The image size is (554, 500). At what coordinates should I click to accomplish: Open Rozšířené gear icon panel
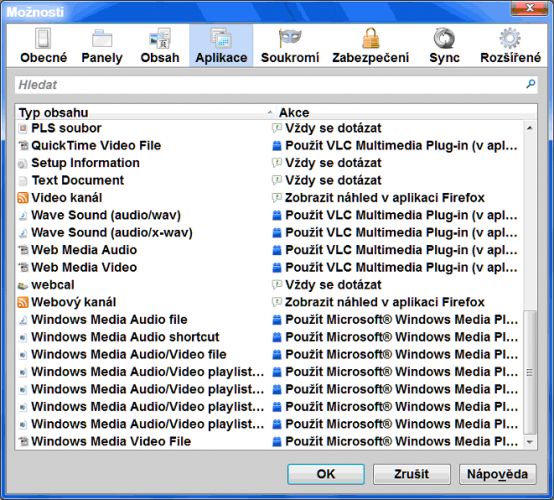pos(510,38)
